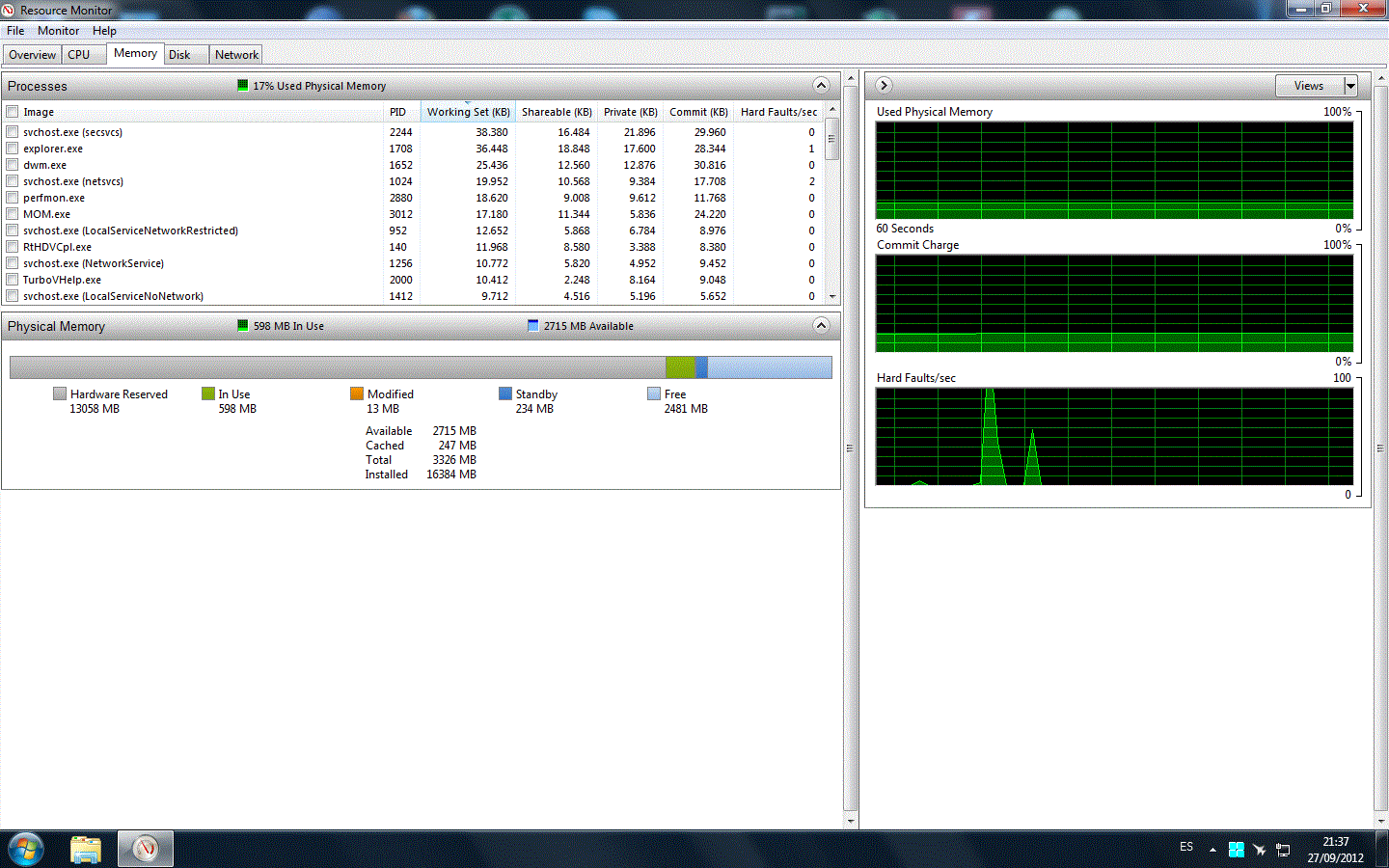
Task: Collapse the Physical Memory section
Action: 821,325
